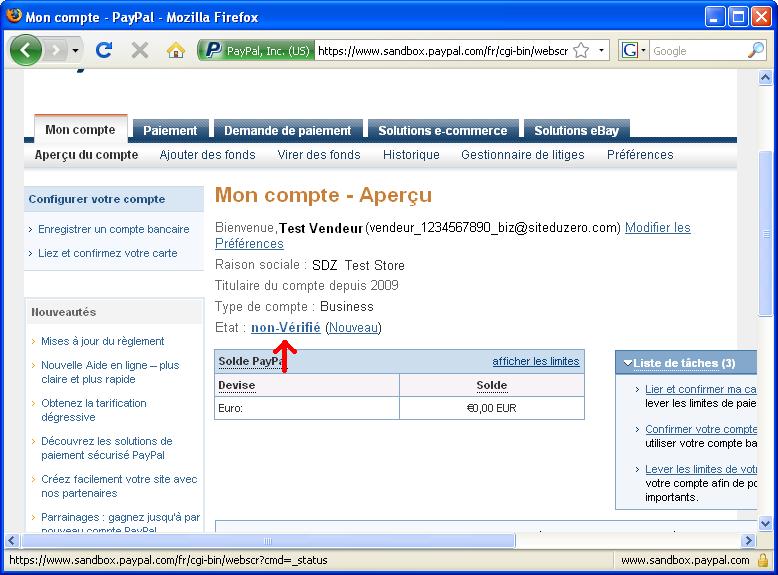Click the Nouveau link next to status
Image resolution: width=778 pixels, height=575 pixels.
pos(353,327)
